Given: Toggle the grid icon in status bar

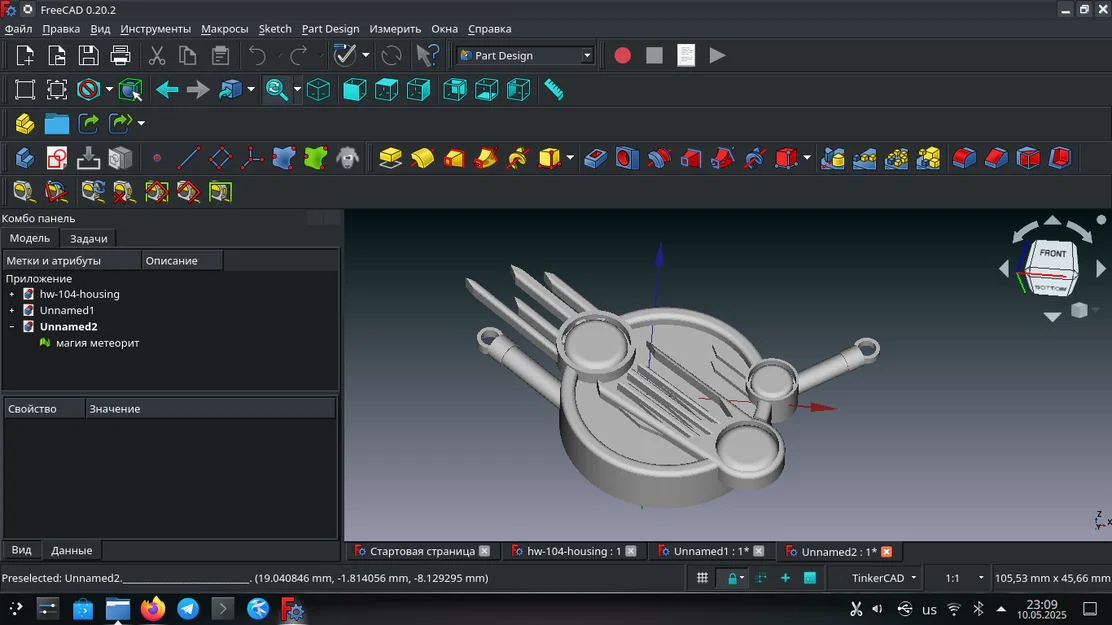Looking at the screenshot, I should pos(702,578).
